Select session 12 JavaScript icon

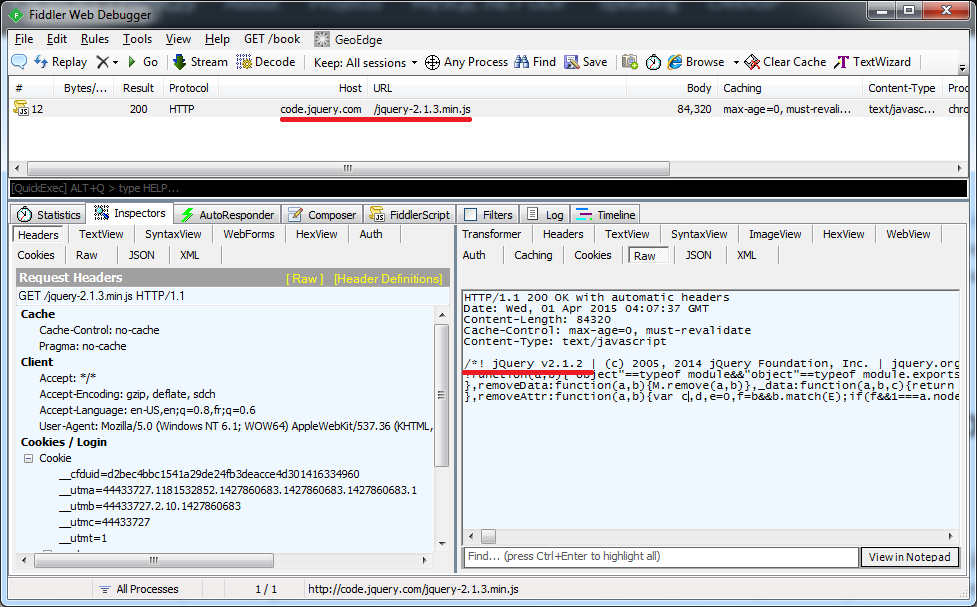21,108
